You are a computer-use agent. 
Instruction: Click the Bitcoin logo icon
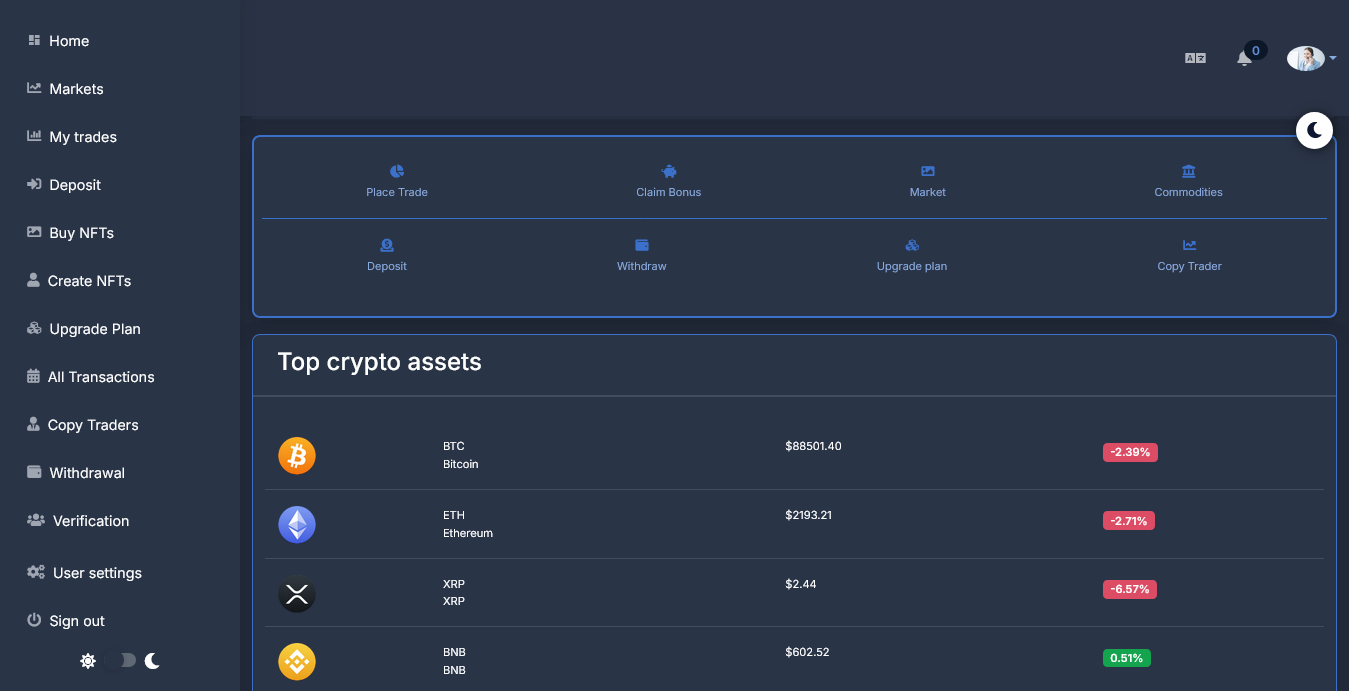297,456
